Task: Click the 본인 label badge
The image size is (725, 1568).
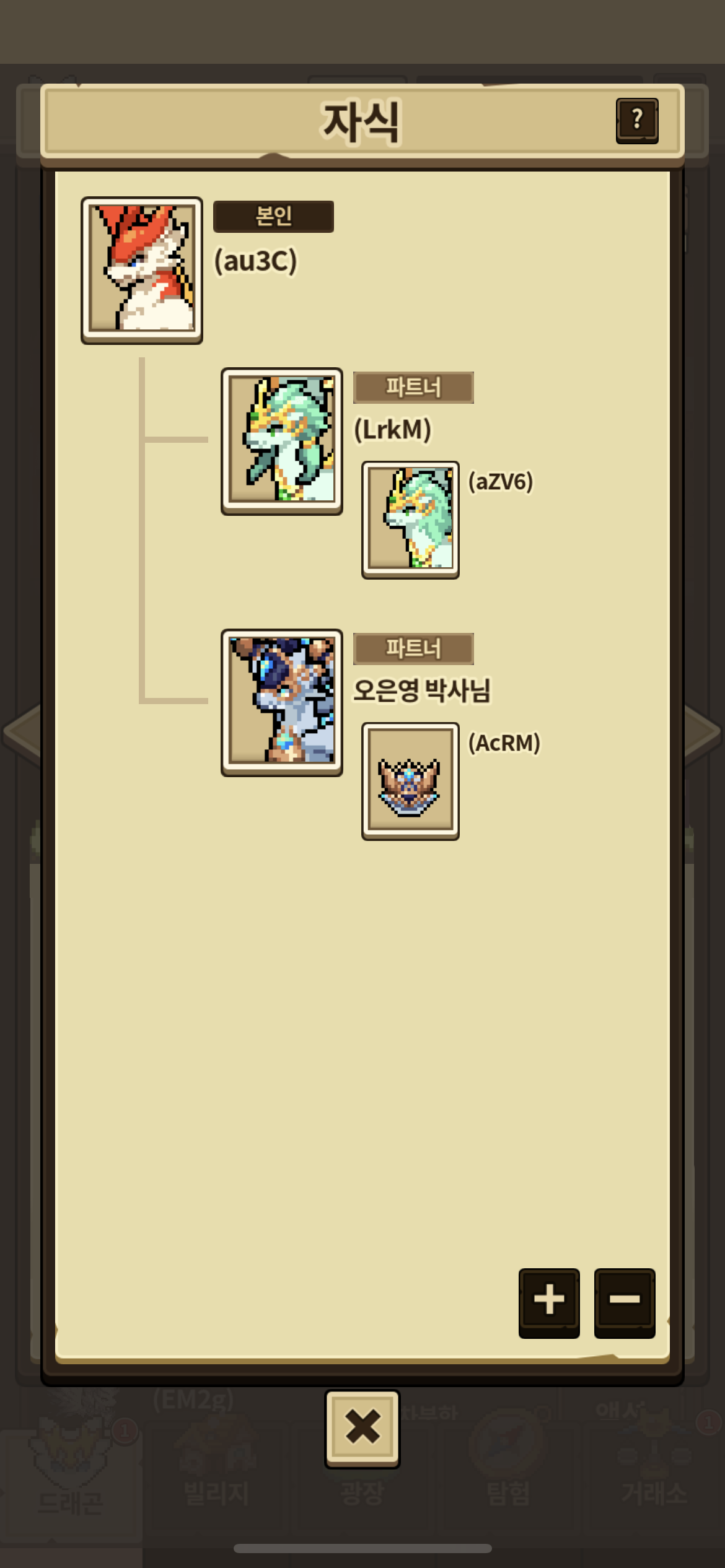Action: (x=273, y=216)
